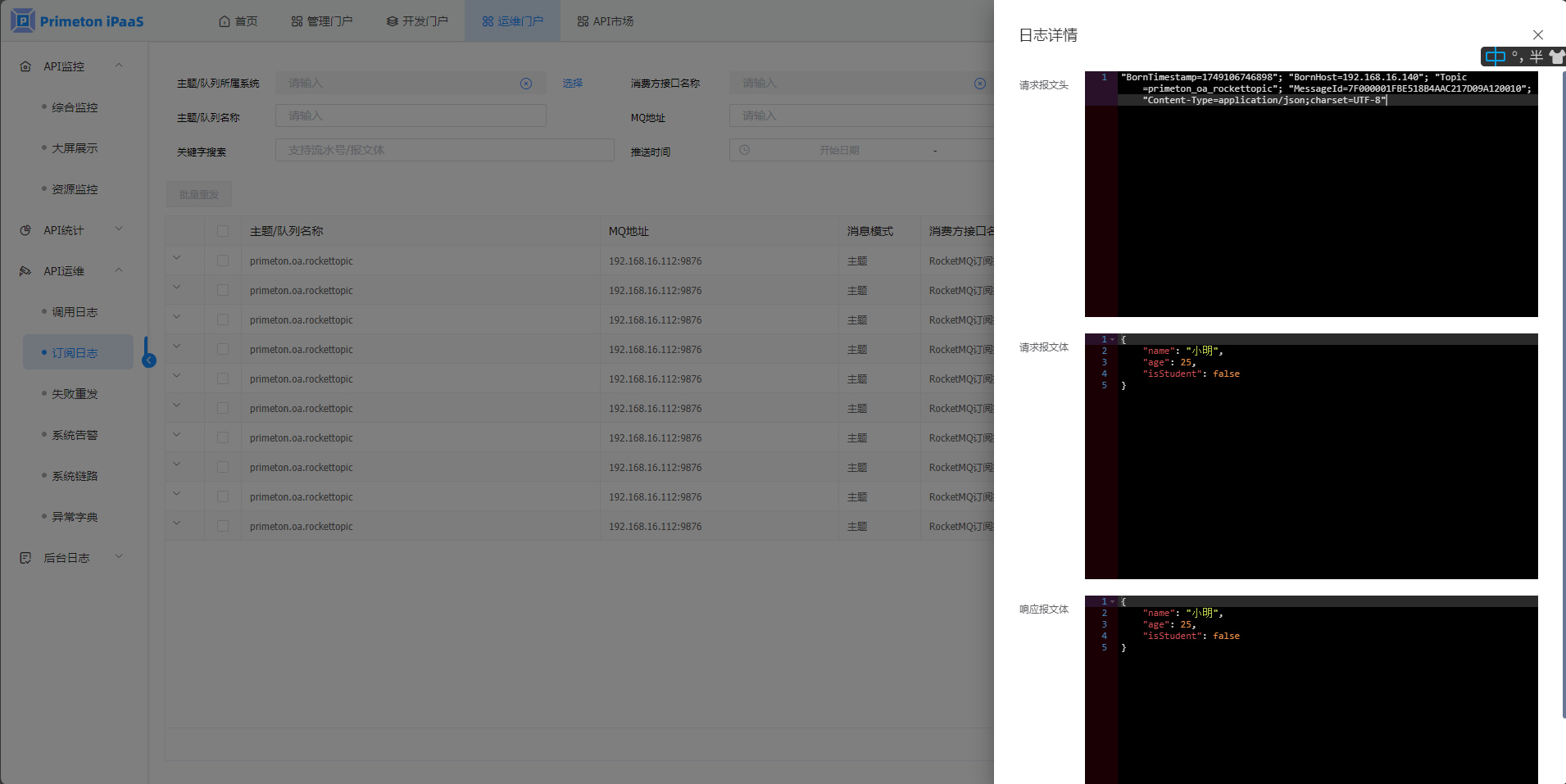This screenshot has height=784, width=1566.
Task: Click the sidebar collapse arrow handle
Action: pos(149,360)
